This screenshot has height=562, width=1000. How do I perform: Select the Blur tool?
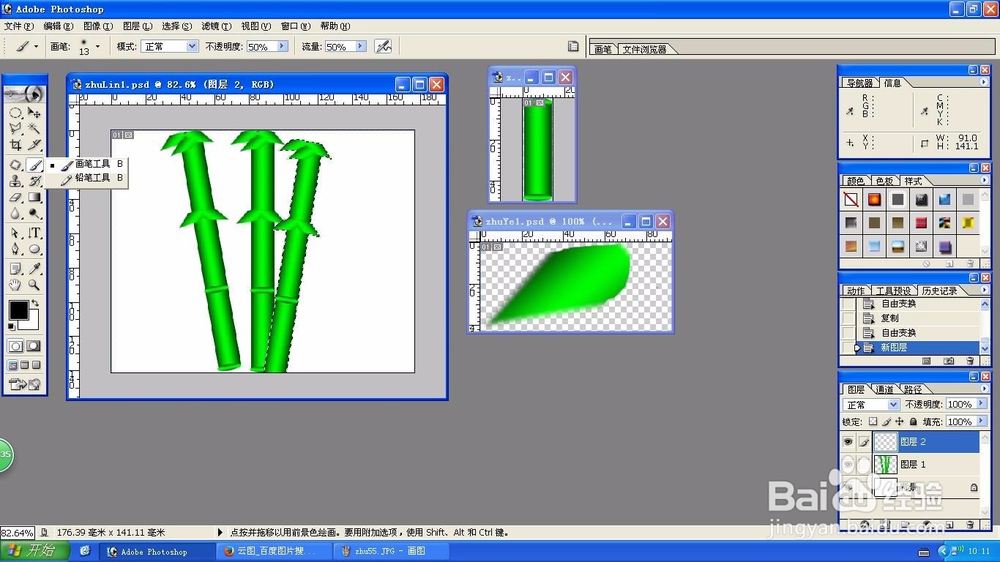(x=15, y=214)
